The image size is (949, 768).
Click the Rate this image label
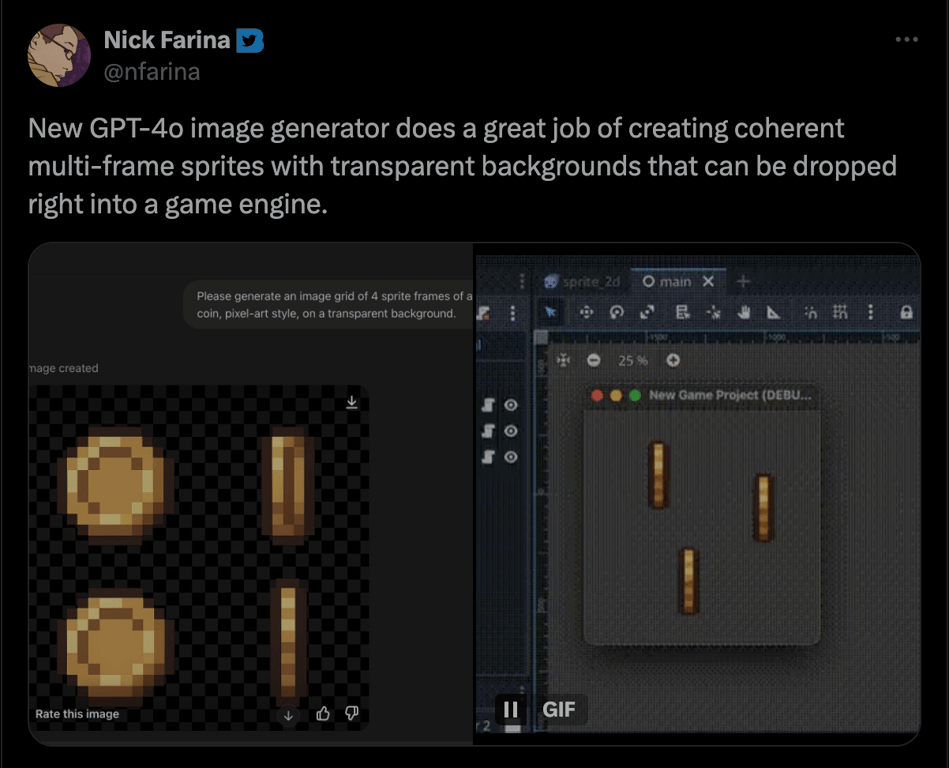(x=77, y=714)
